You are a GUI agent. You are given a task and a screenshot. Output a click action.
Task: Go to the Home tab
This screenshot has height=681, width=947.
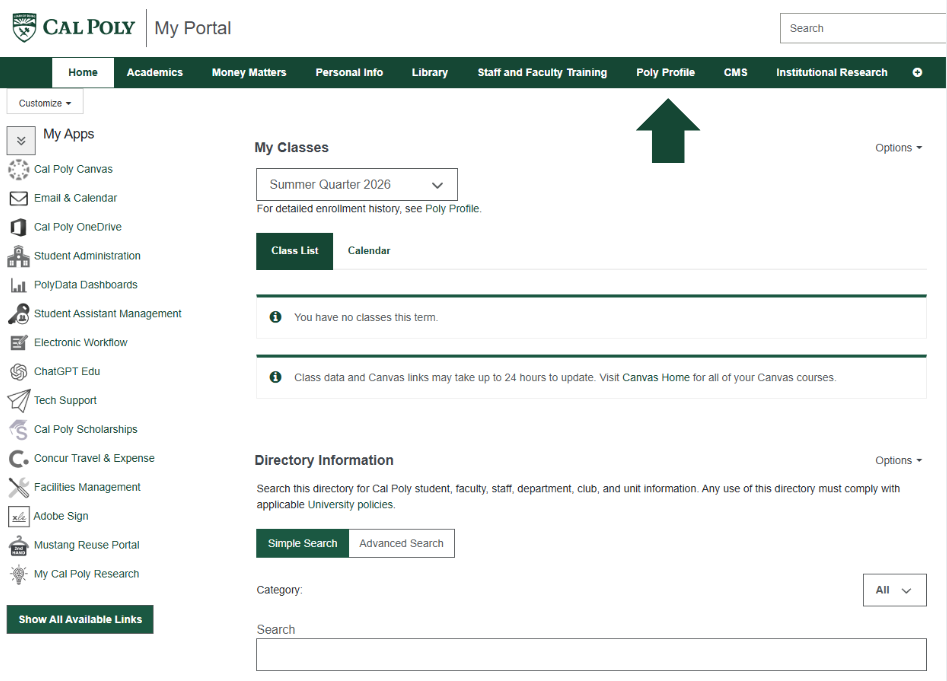click(83, 72)
